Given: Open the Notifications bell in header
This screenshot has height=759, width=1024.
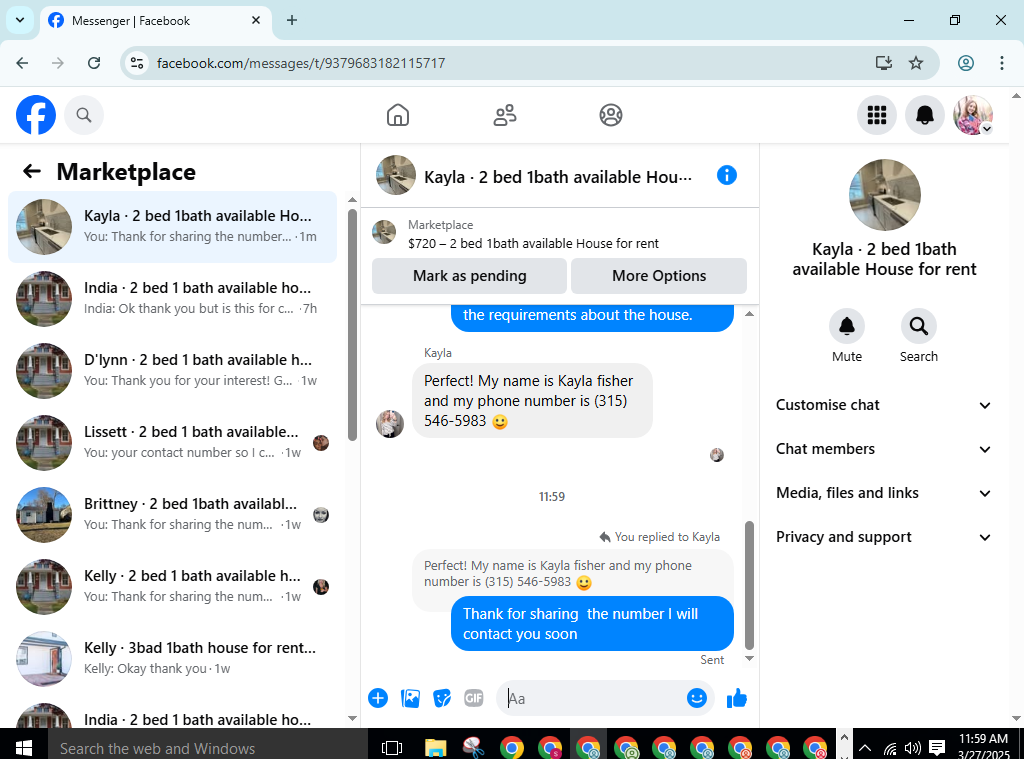Looking at the screenshot, I should (924, 115).
